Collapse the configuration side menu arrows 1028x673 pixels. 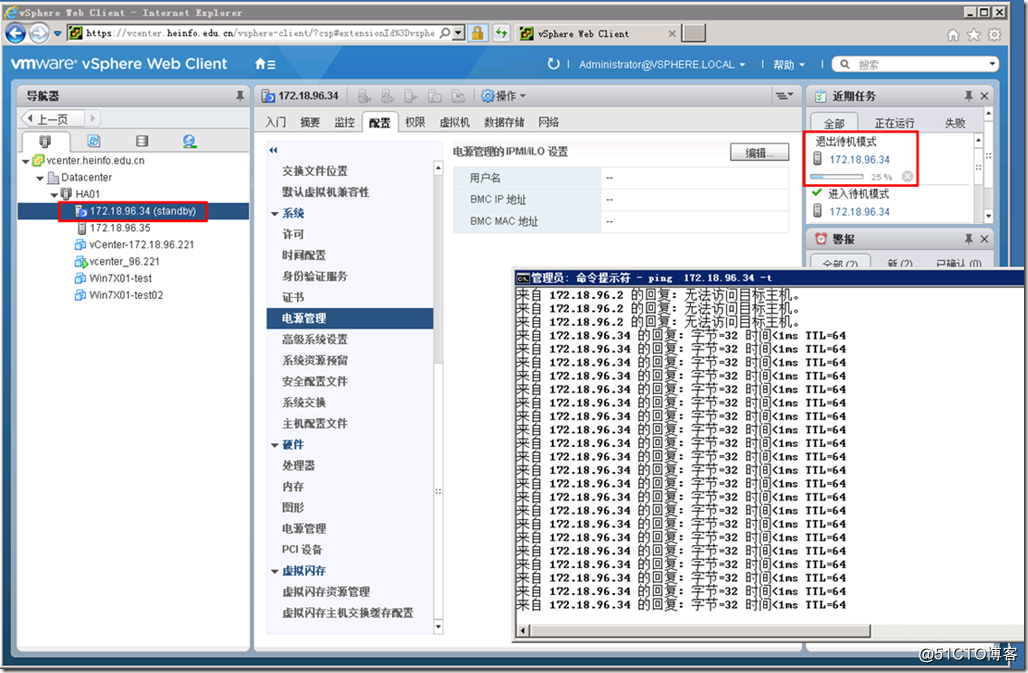[x=272, y=150]
